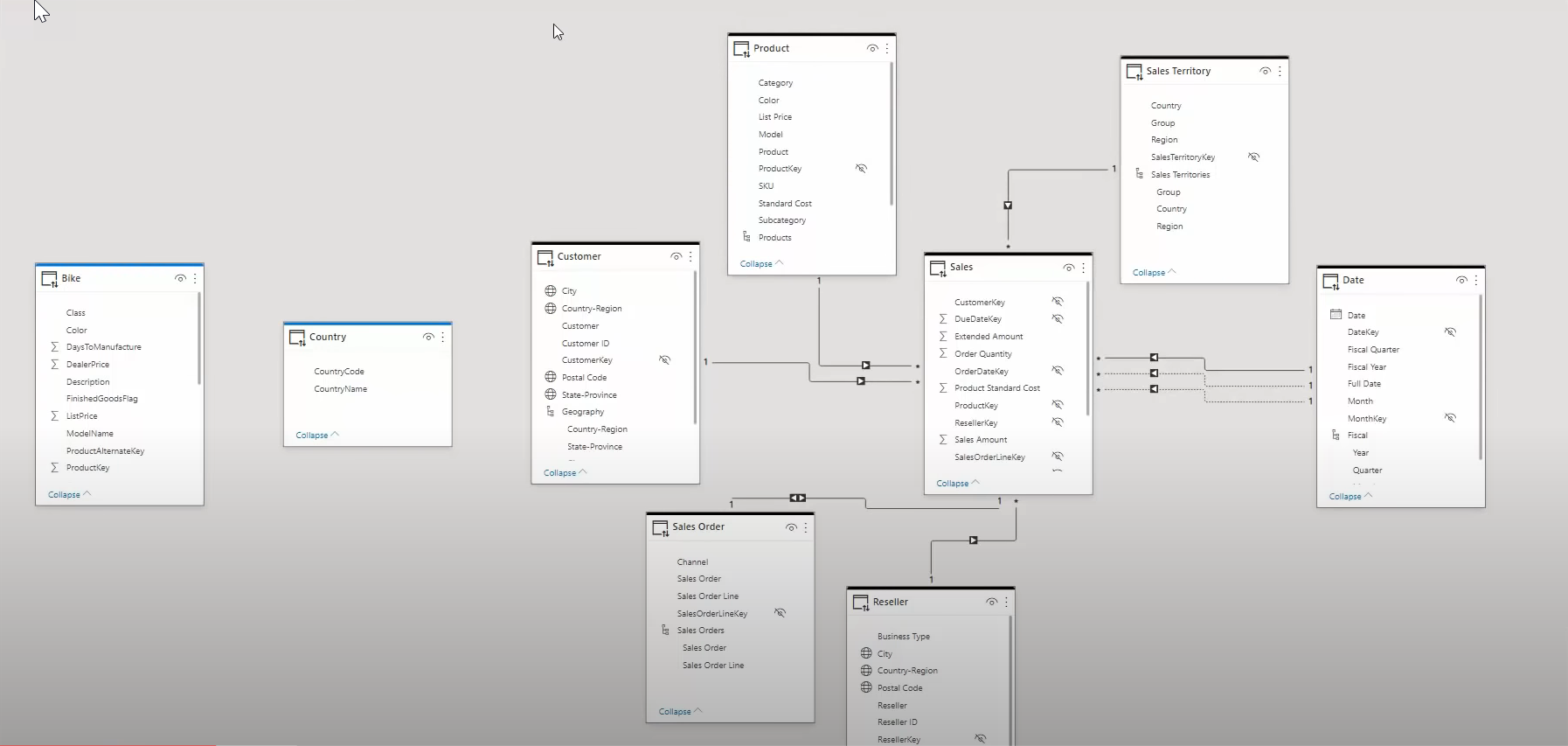The width and height of the screenshot is (1568, 746).
Task: Collapse the Date table card
Action: point(1349,496)
